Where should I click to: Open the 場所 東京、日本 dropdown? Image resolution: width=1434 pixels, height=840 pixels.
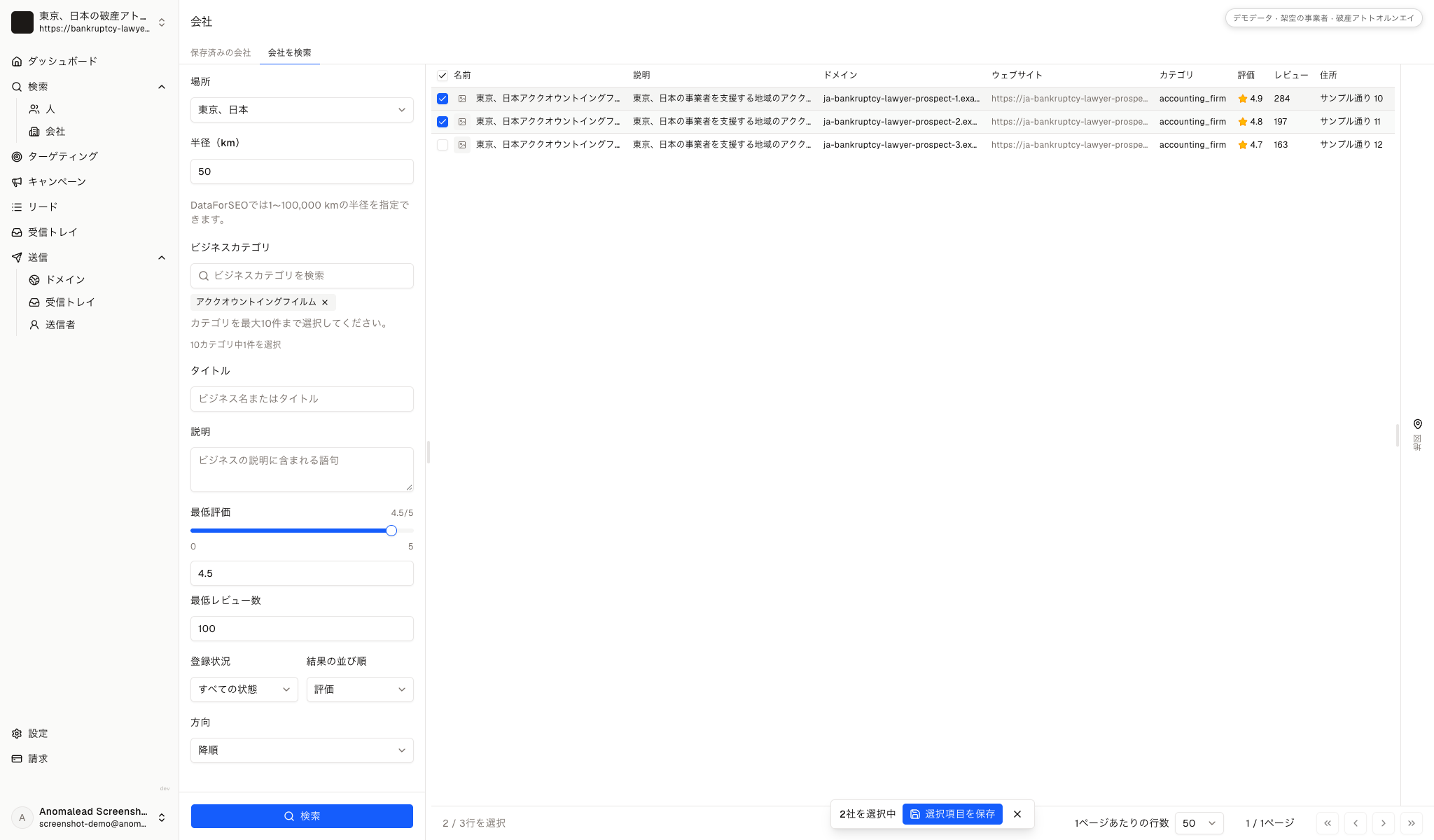point(302,110)
